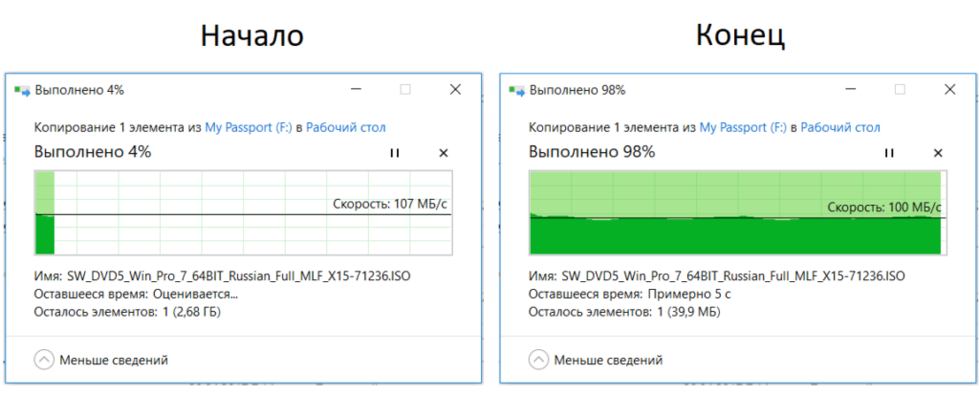Pause the copy at 4% progress
This screenshot has width=979, height=396.
pyautogui.click(x=394, y=153)
